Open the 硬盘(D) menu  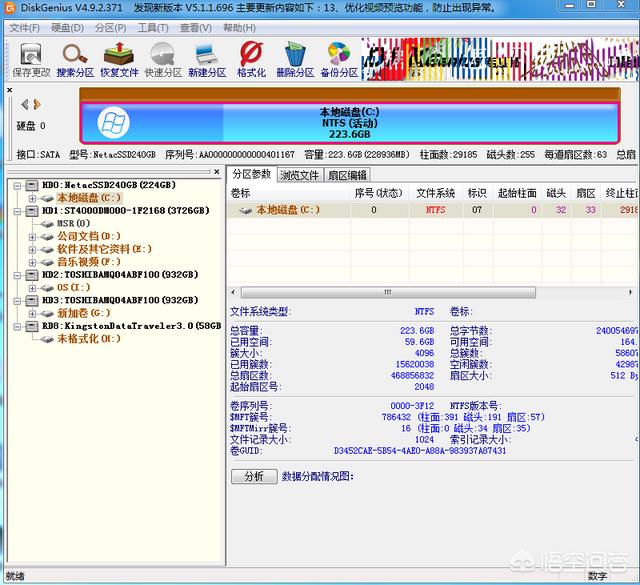point(67,28)
